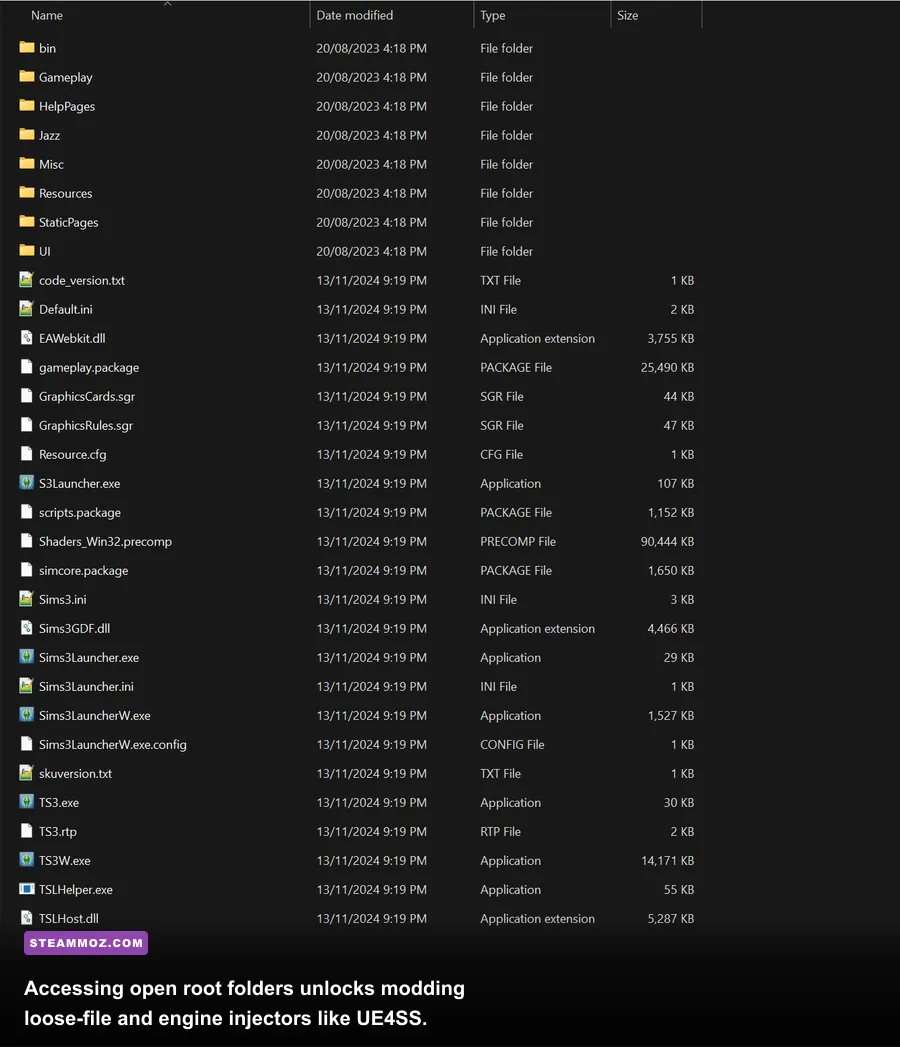Select the Gameplay folder icon
Viewport: 900px width, 1047px height.
[27, 76]
